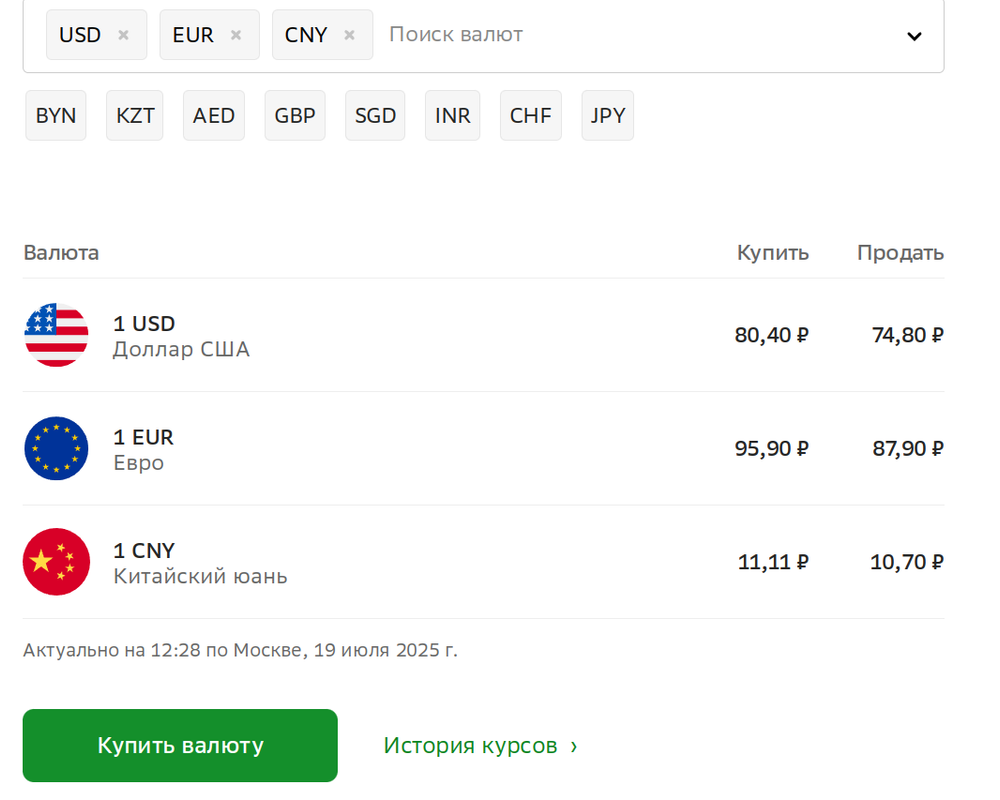Remove the CNY currency chip
Screen dimensions: 1000x800
point(349,35)
